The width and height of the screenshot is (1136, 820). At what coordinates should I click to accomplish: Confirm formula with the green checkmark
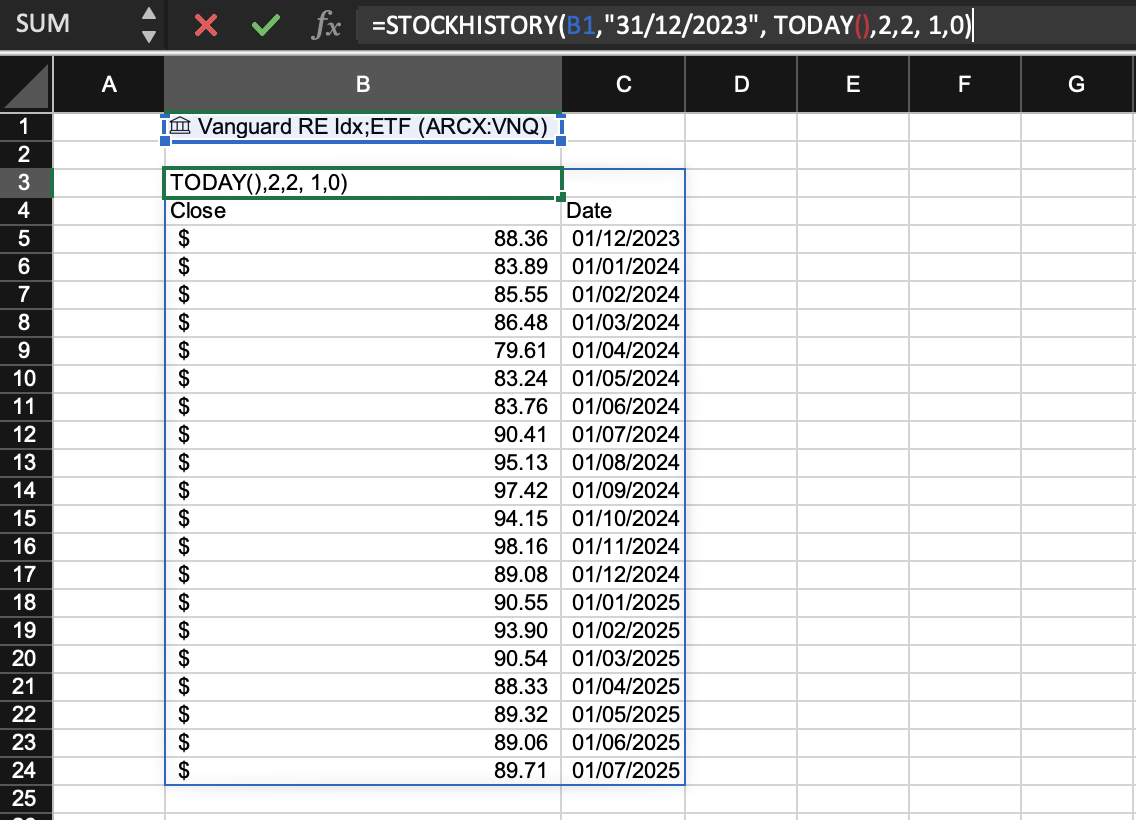pyautogui.click(x=265, y=25)
